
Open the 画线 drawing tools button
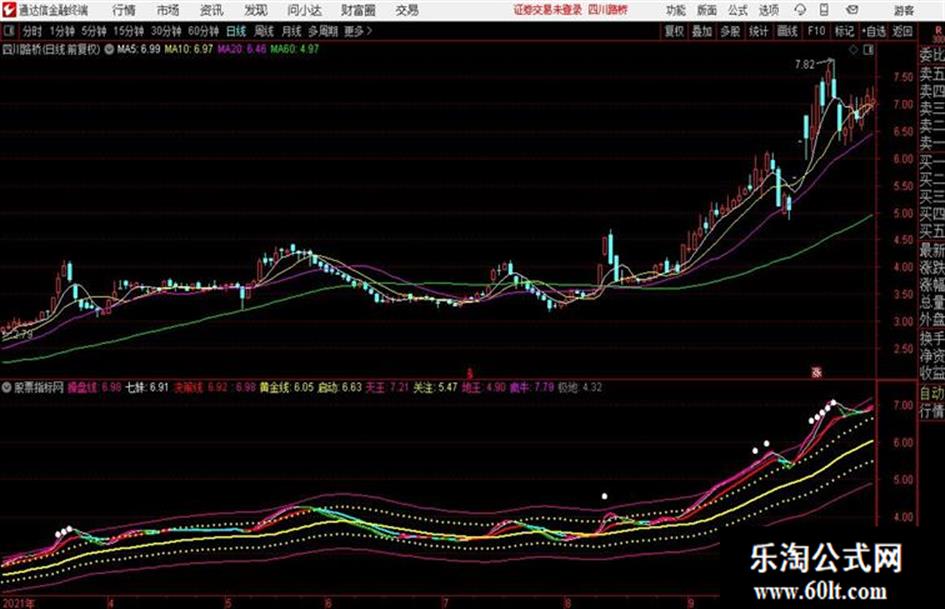[x=787, y=31]
